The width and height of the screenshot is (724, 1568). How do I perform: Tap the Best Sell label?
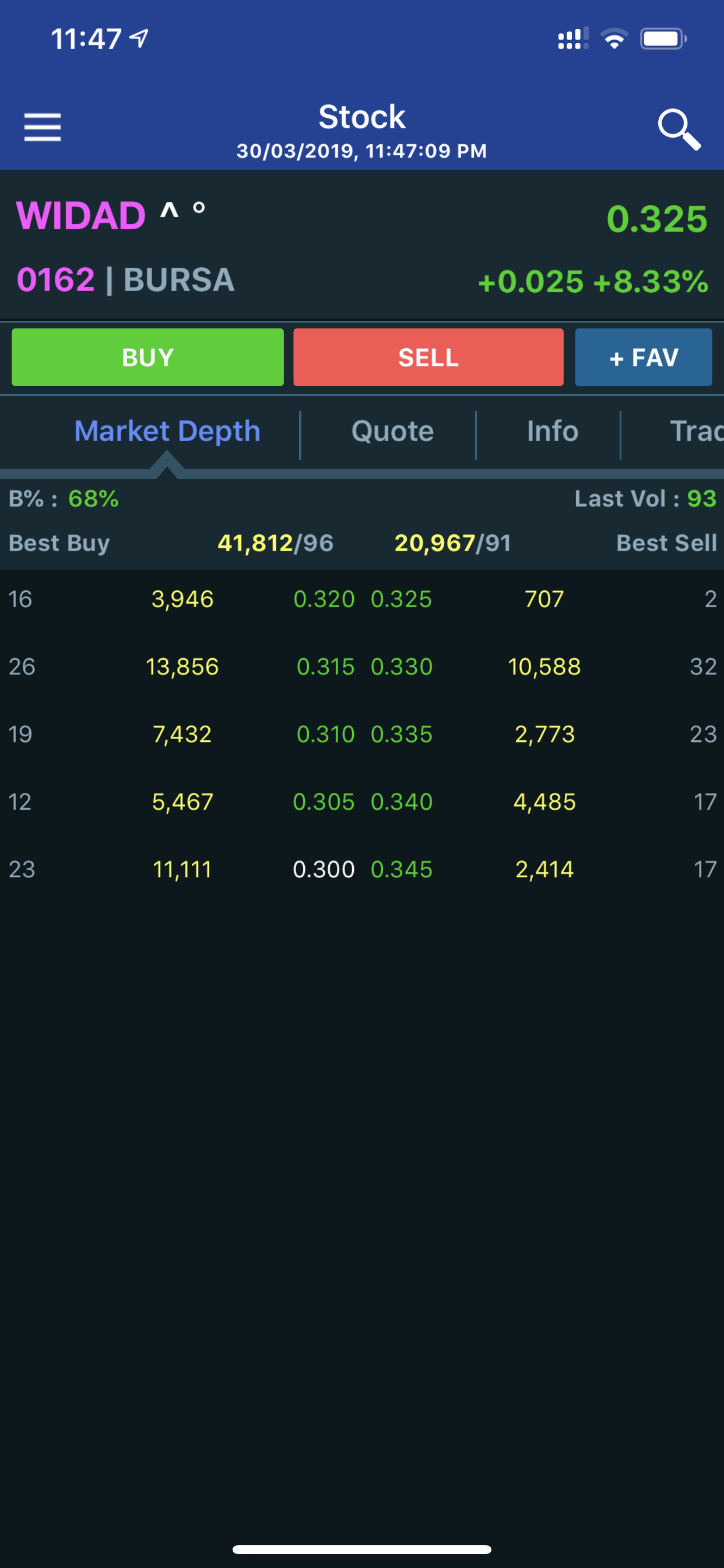(x=667, y=543)
